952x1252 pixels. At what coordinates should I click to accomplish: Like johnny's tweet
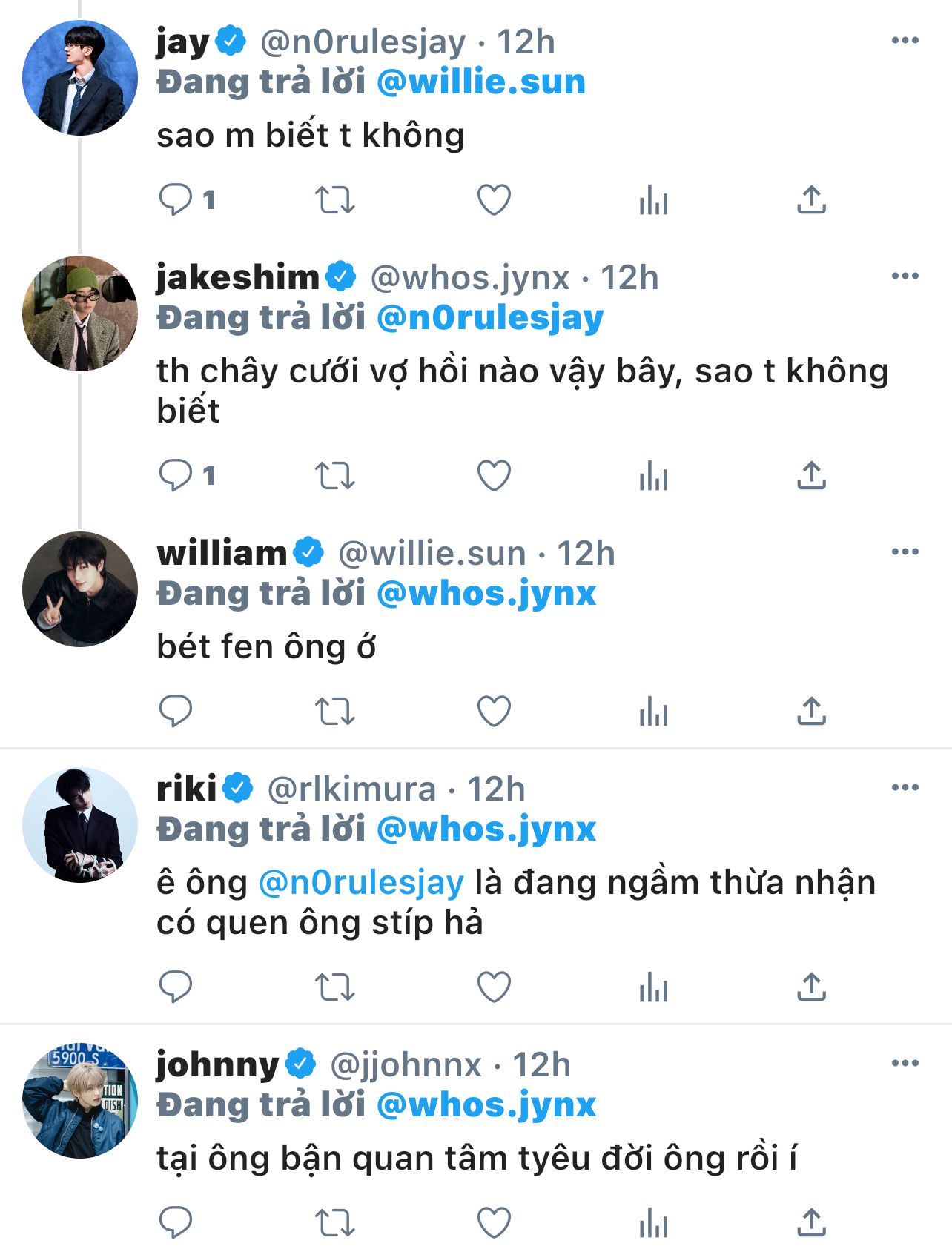[494, 1222]
